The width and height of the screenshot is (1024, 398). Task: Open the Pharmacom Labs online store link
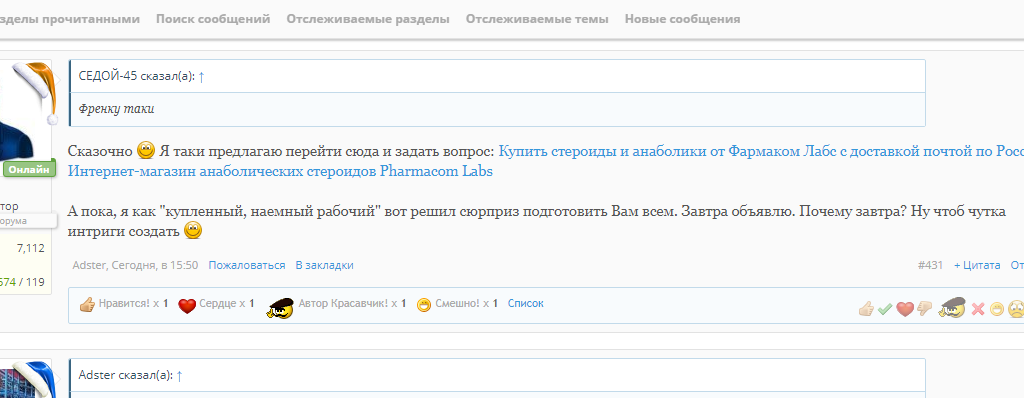coord(280,172)
